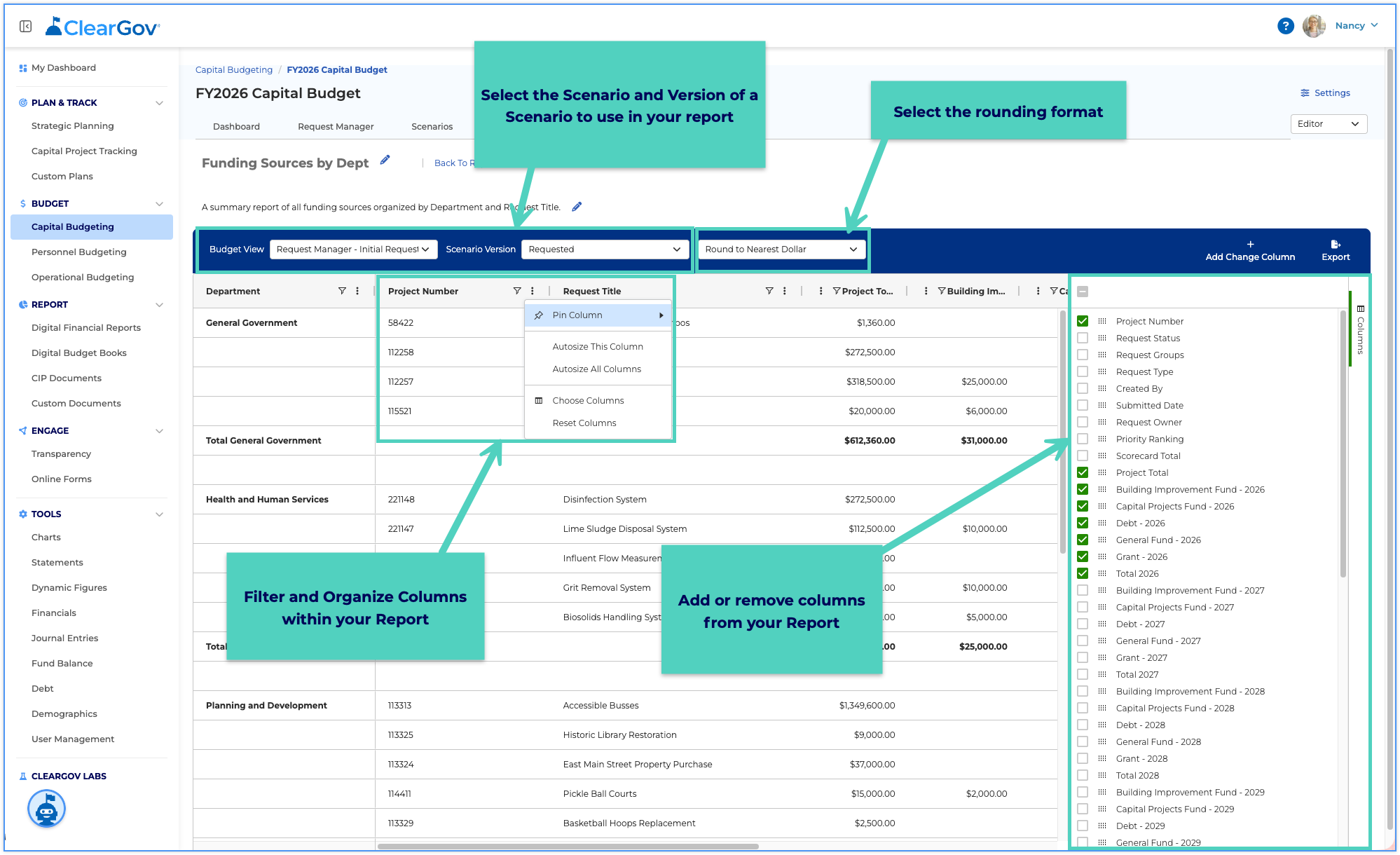Switch to the Request Manager tab
Image resolution: width=1400 pixels, height=855 pixels.
tap(336, 127)
